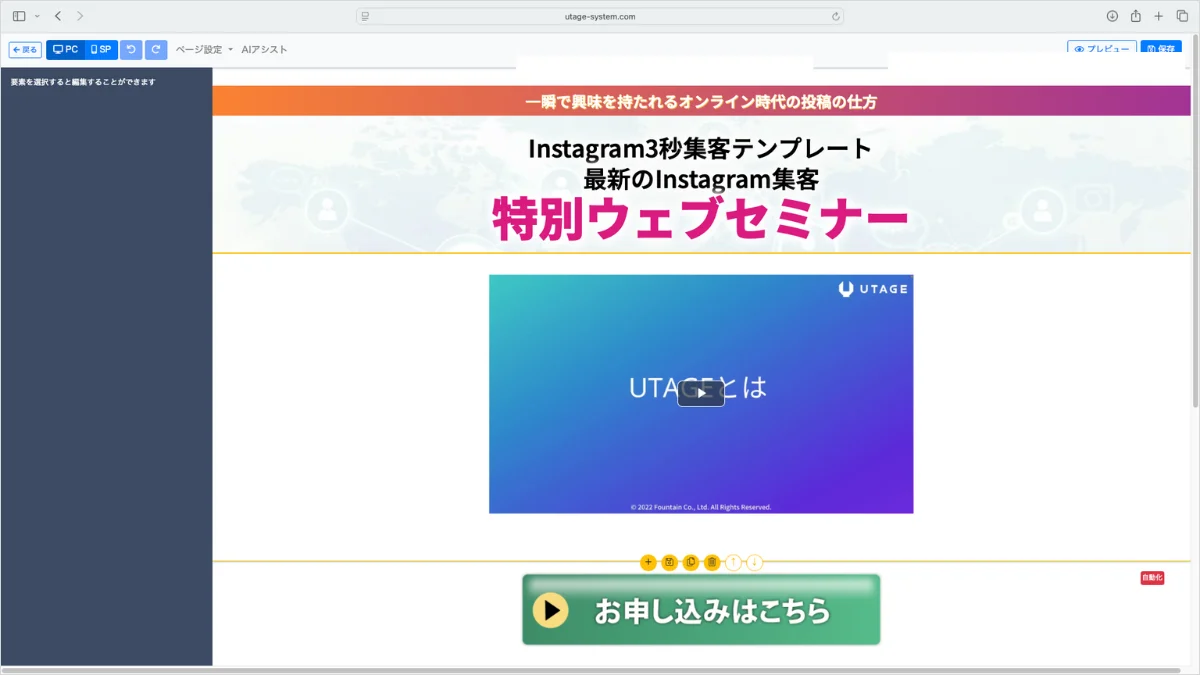1200x675 pixels.
Task: Click the red 自動化 badge
Action: (x=1152, y=578)
